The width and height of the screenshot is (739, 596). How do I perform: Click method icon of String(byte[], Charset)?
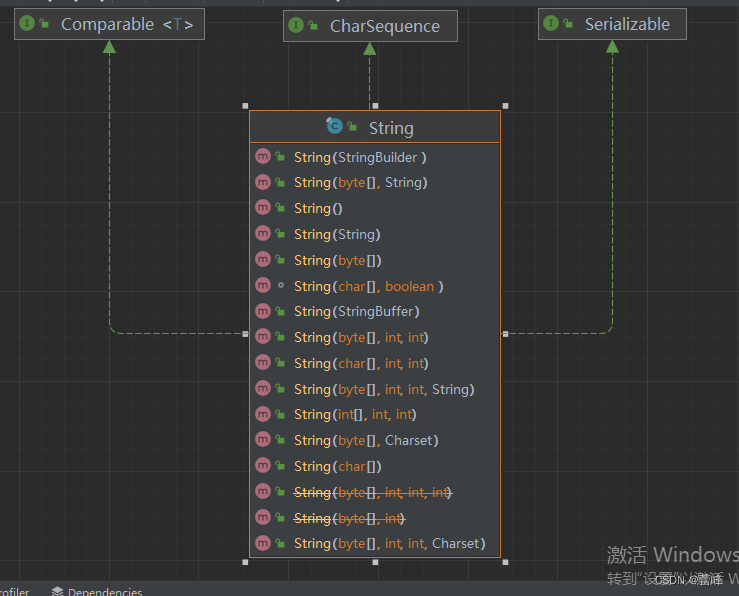[263, 440]
